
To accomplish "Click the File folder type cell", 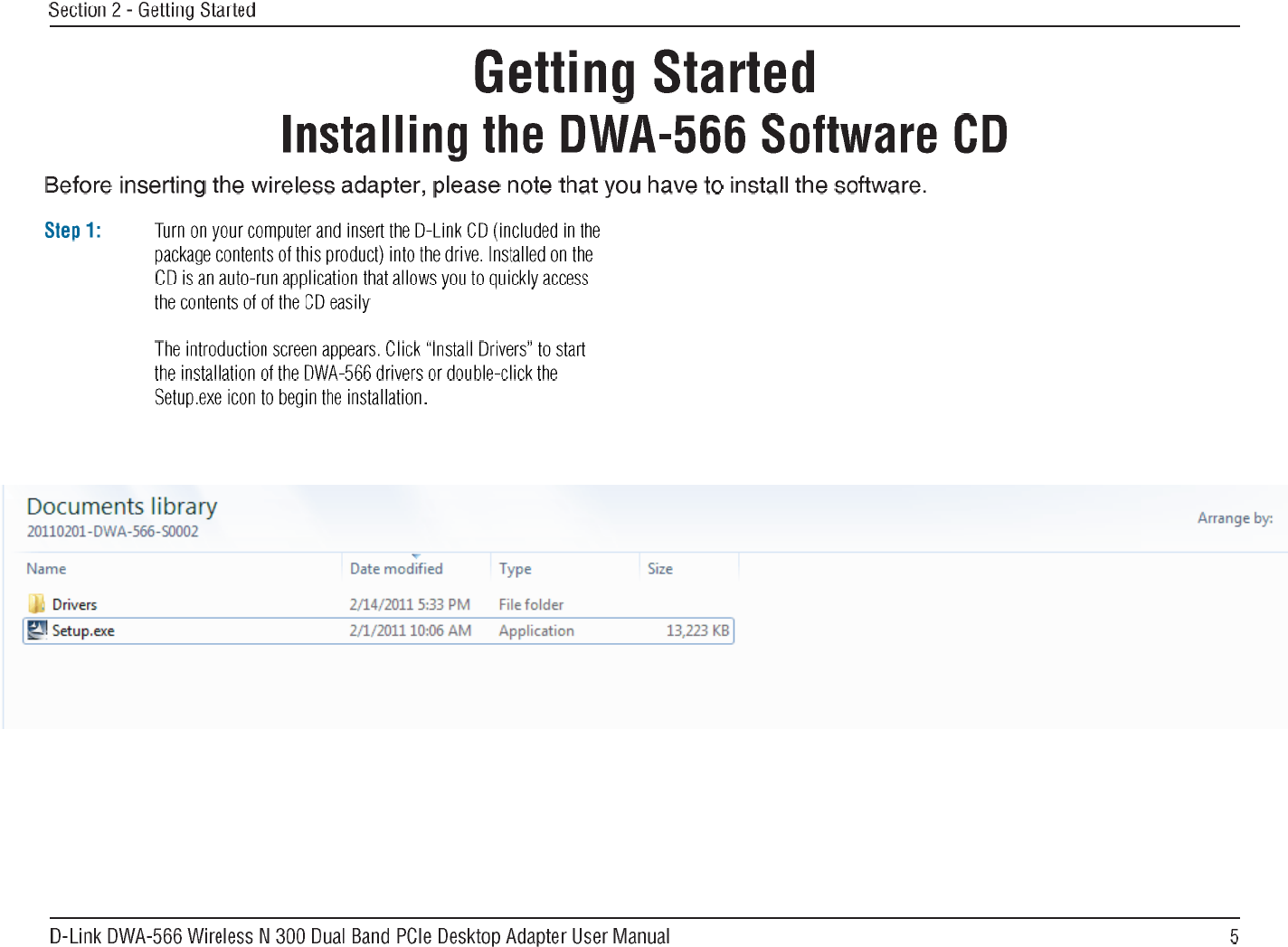I will click(x=531, y=604).
